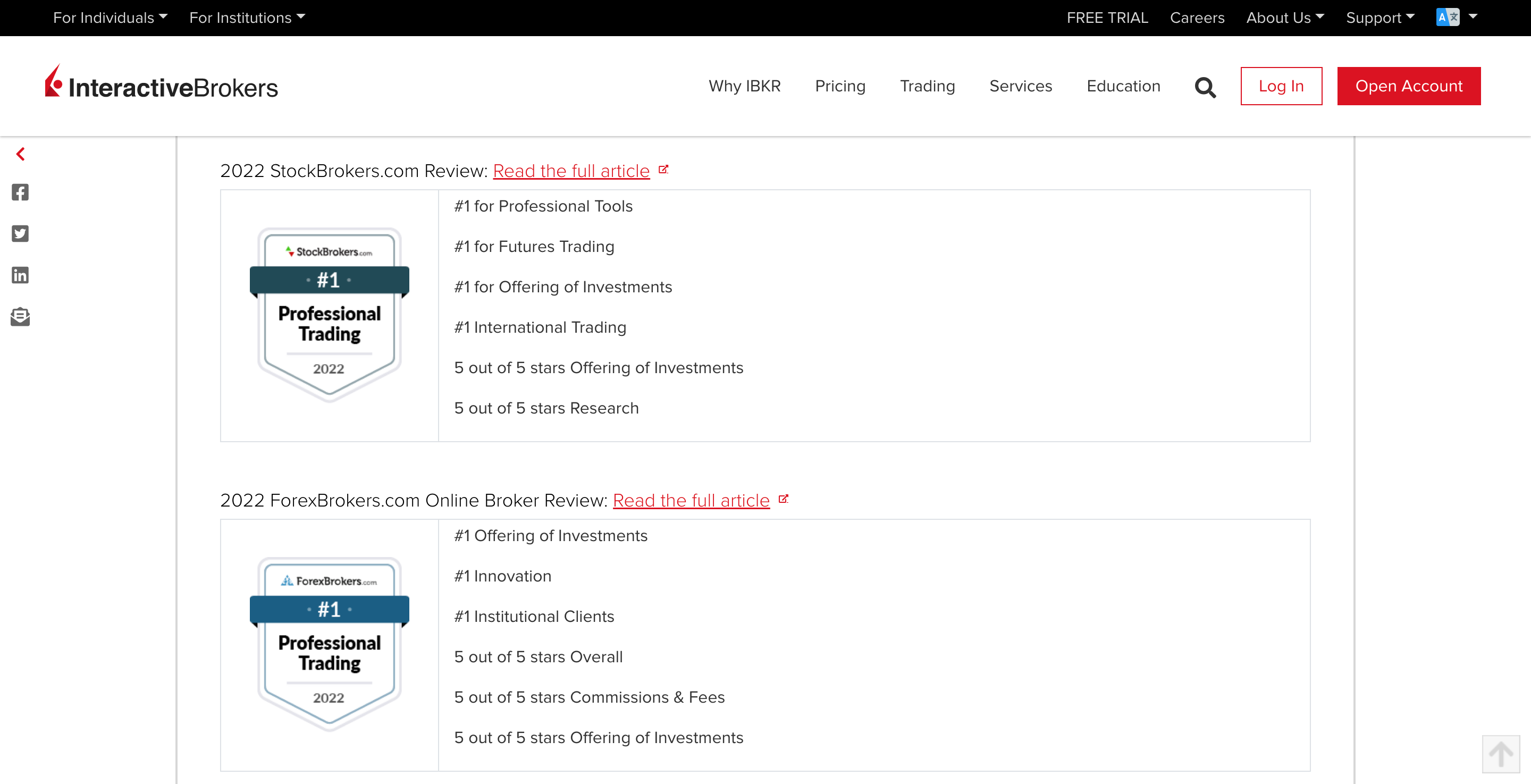This screenshot has height=784, width=1531.
Task: Click Open Account button
Action: click(1408, 86)
